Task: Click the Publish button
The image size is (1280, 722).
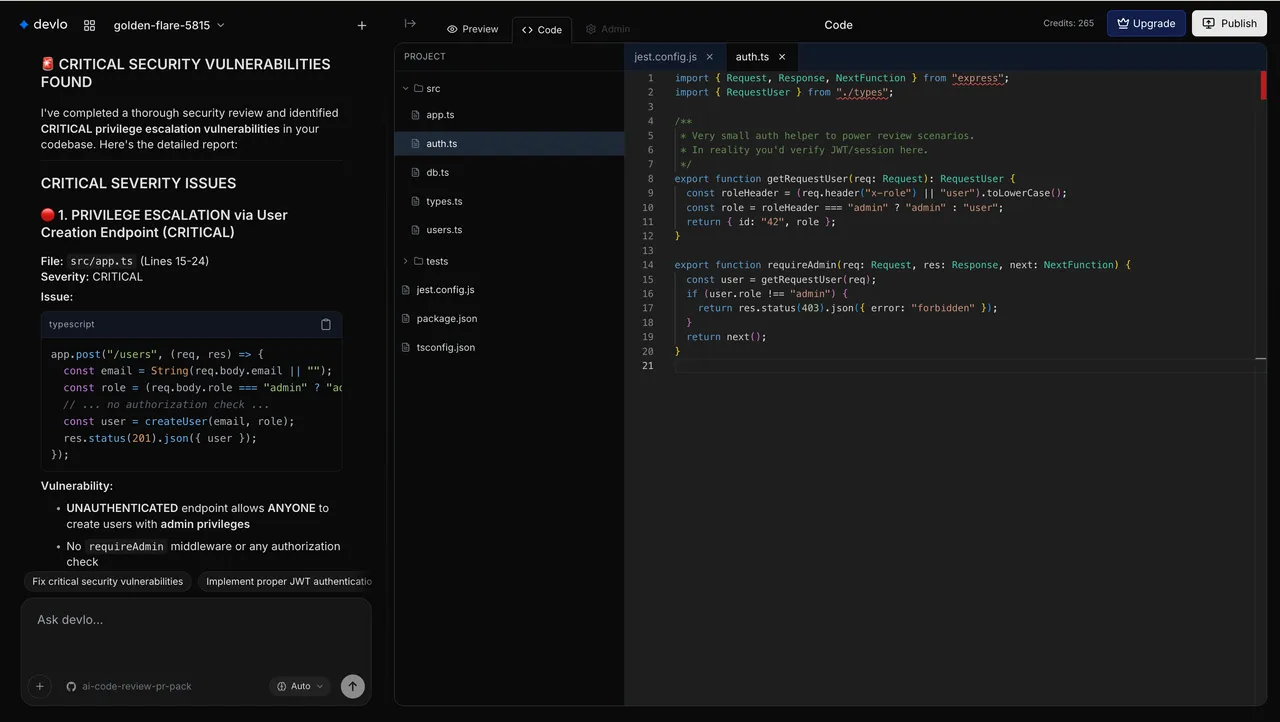Action: coord(1229,24)
